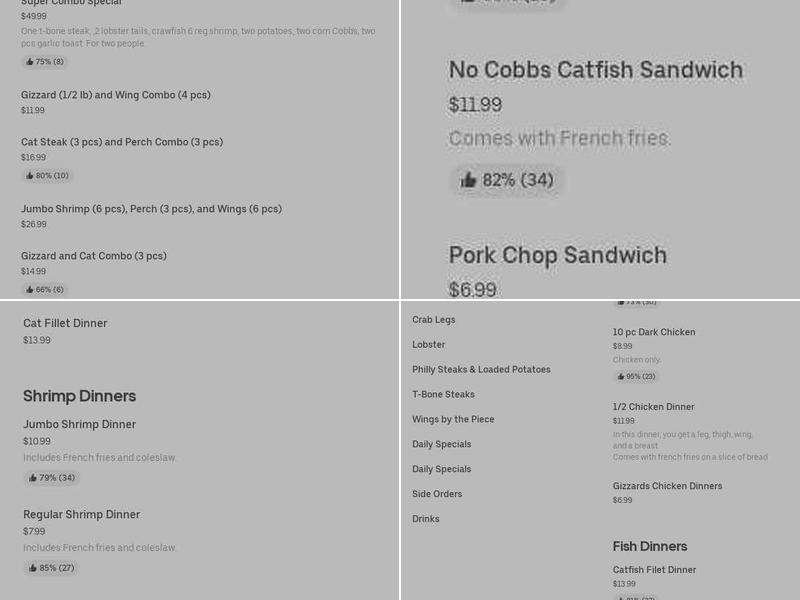Select Crab Legs from the category list
The width and height of the screenshot is (800, 600).
click(431, 320)
